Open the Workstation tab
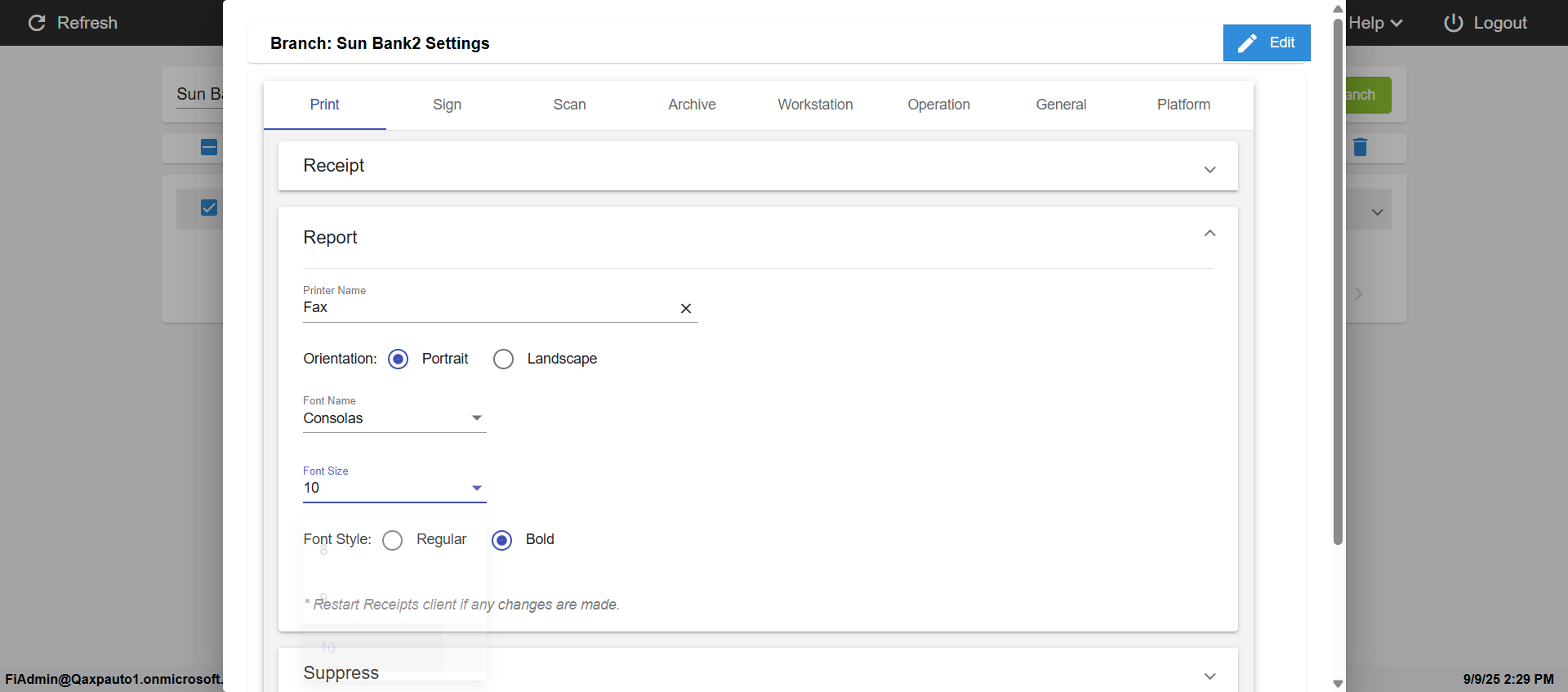 click(815, 105)
